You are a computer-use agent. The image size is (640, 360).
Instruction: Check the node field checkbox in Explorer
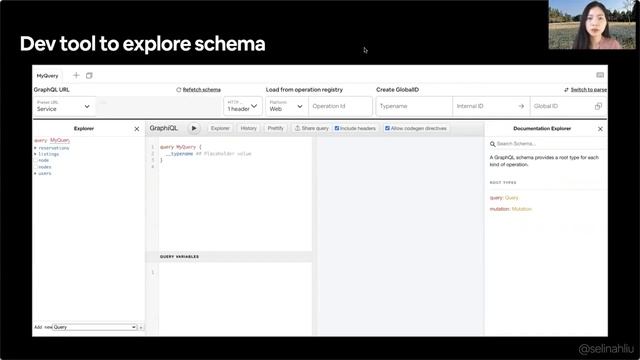tap(36, 160)
